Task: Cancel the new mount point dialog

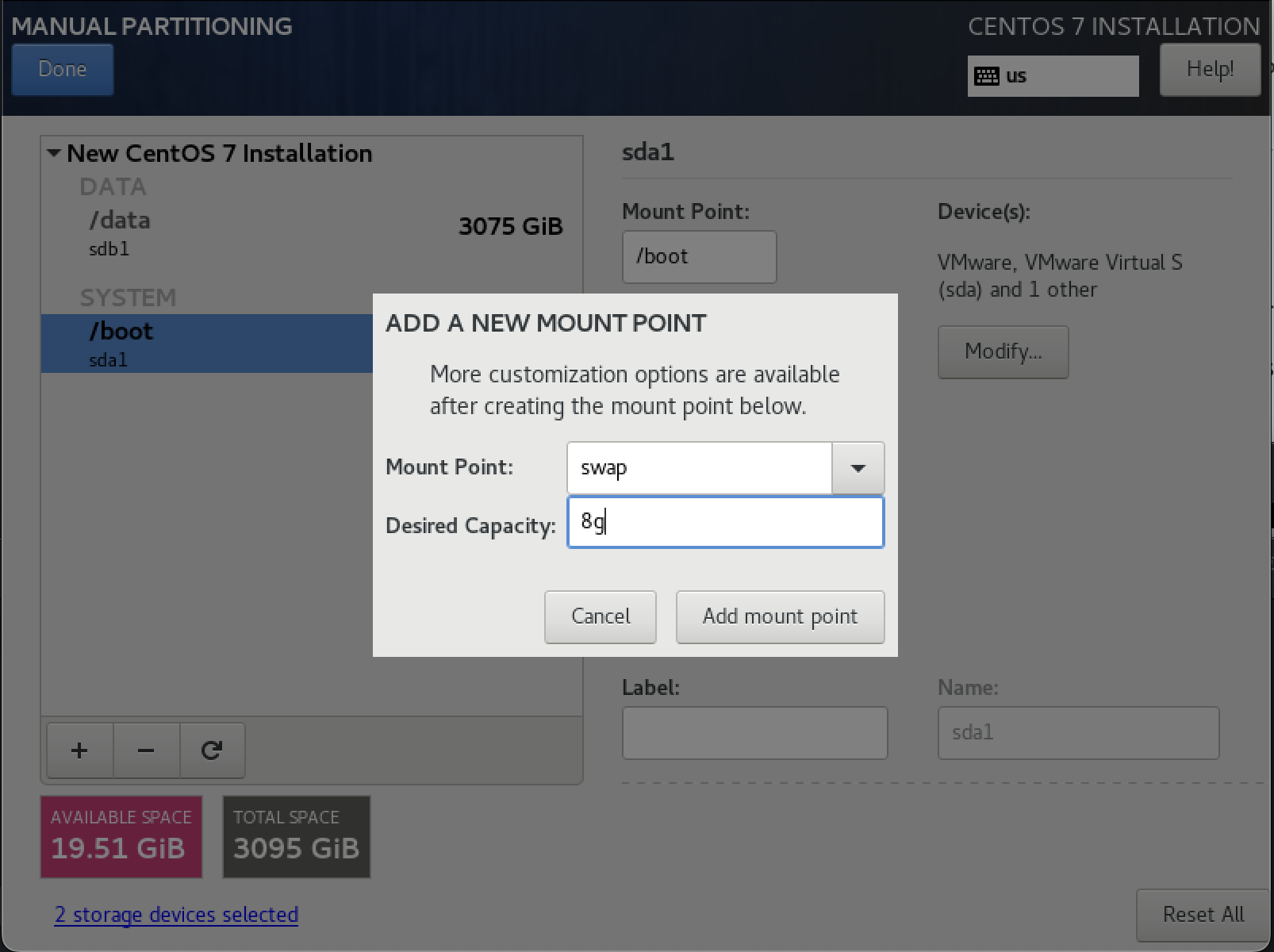Action: point(600,616)
